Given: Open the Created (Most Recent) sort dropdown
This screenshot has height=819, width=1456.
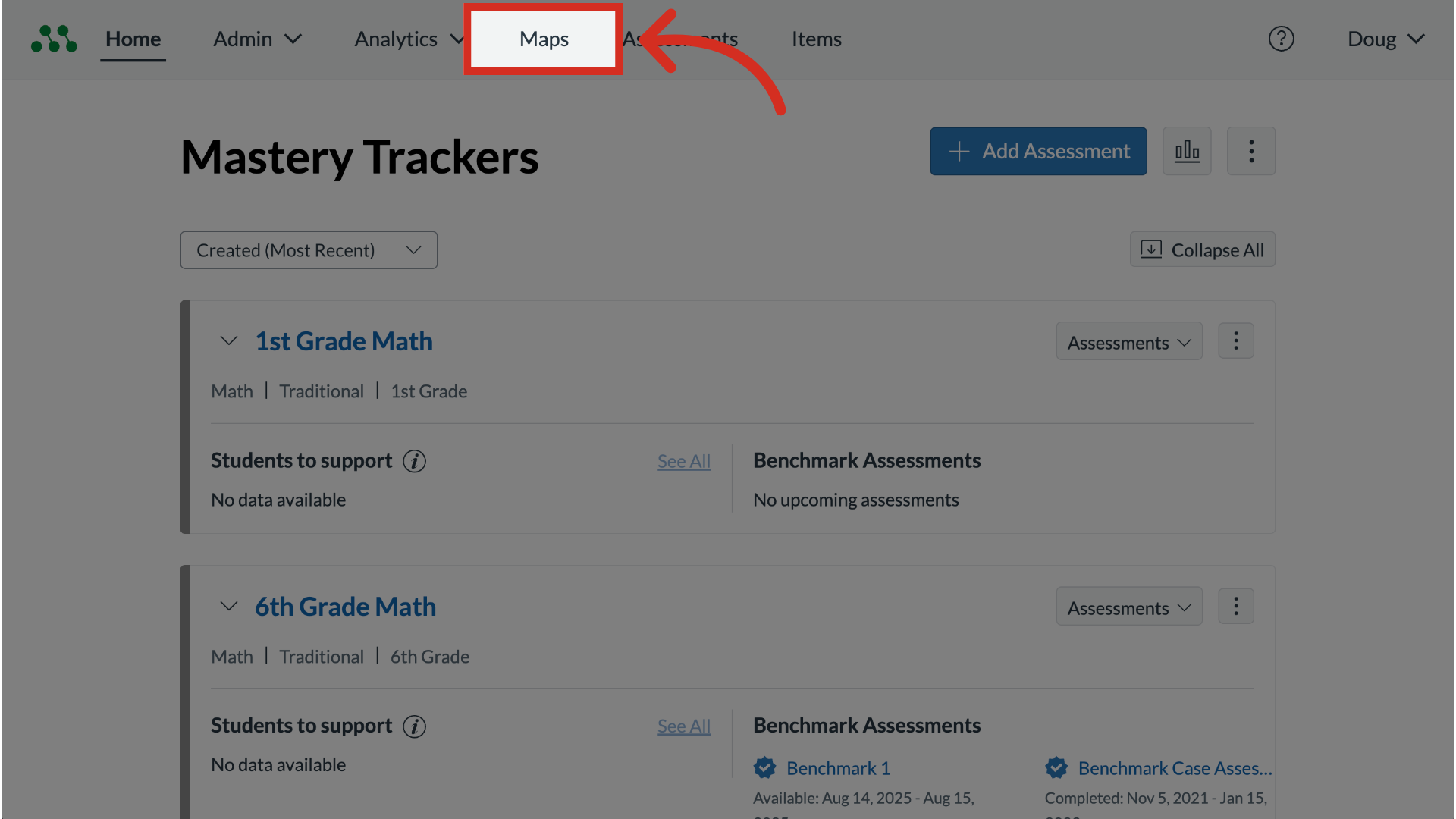Looking at the screenshot, I should 309,250.
